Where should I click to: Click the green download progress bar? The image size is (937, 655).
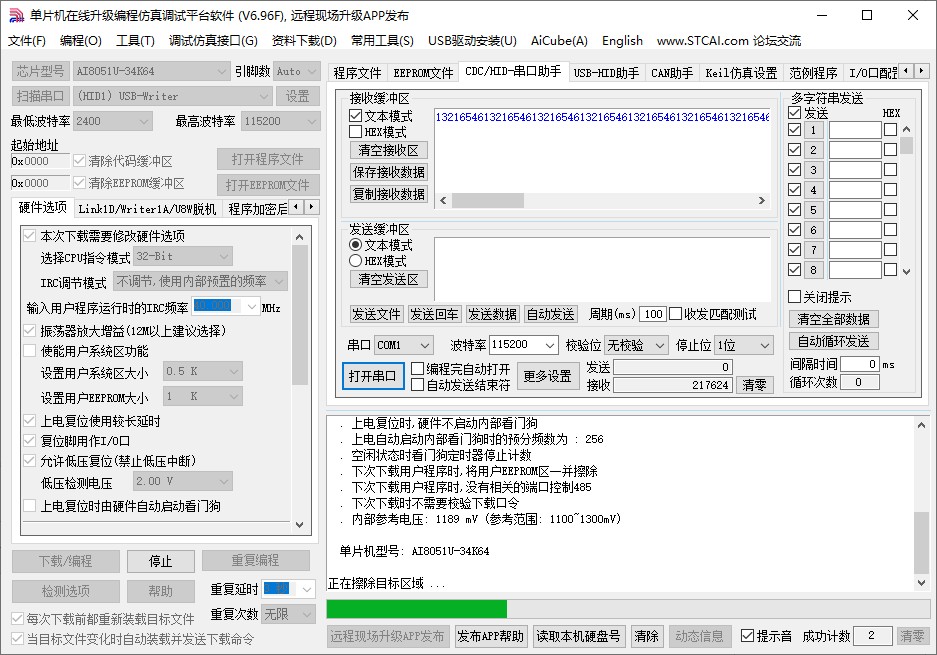tap(416, 608)
